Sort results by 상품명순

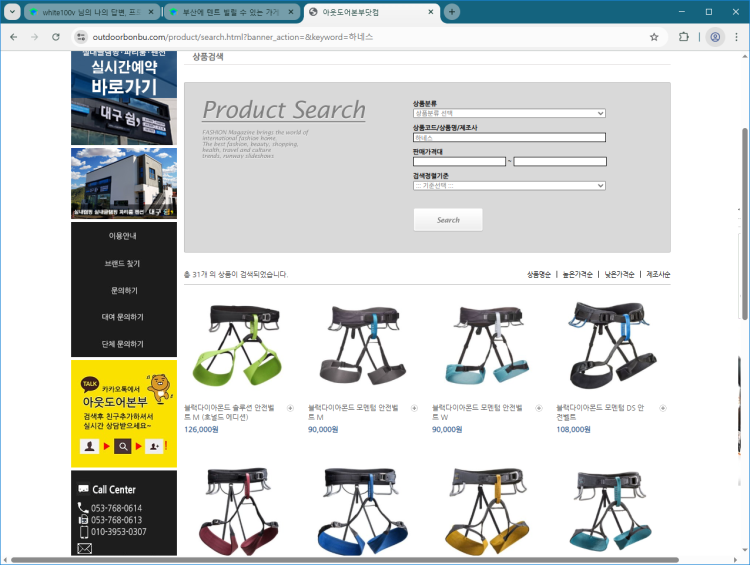pos(539,275)
